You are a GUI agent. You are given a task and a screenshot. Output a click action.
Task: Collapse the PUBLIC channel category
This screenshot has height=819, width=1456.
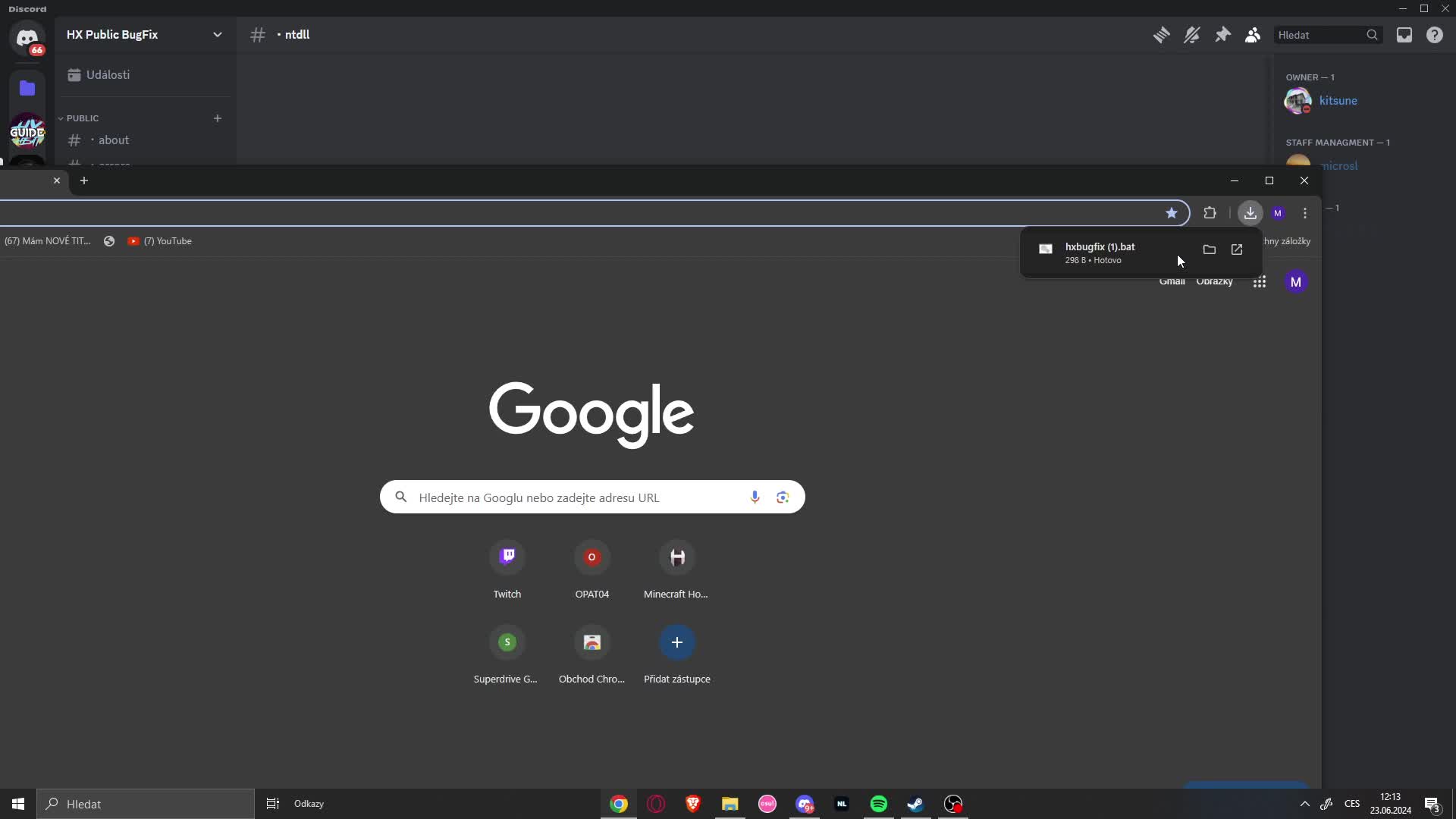click(x=80, y=118)
